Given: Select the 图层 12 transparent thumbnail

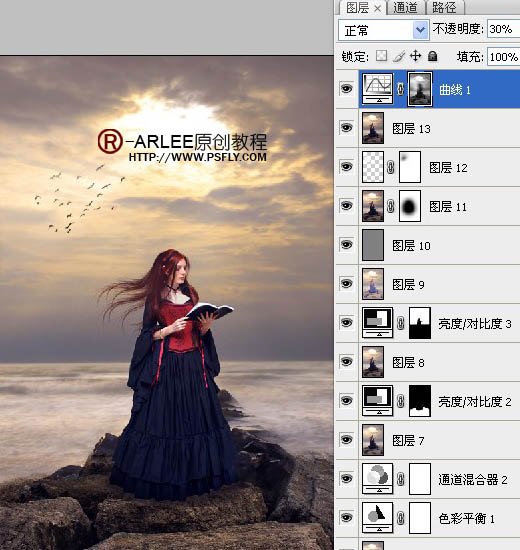Looking at the screenshot, I should [x=373, y=167].
